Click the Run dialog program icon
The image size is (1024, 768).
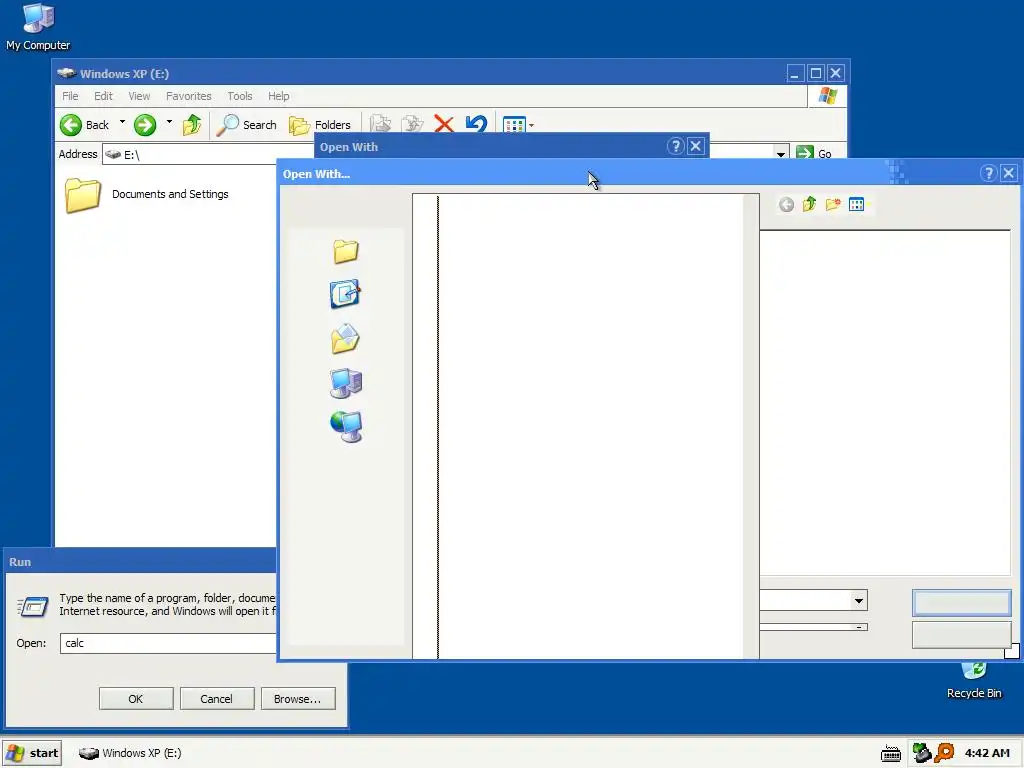(x=33, y=607)
